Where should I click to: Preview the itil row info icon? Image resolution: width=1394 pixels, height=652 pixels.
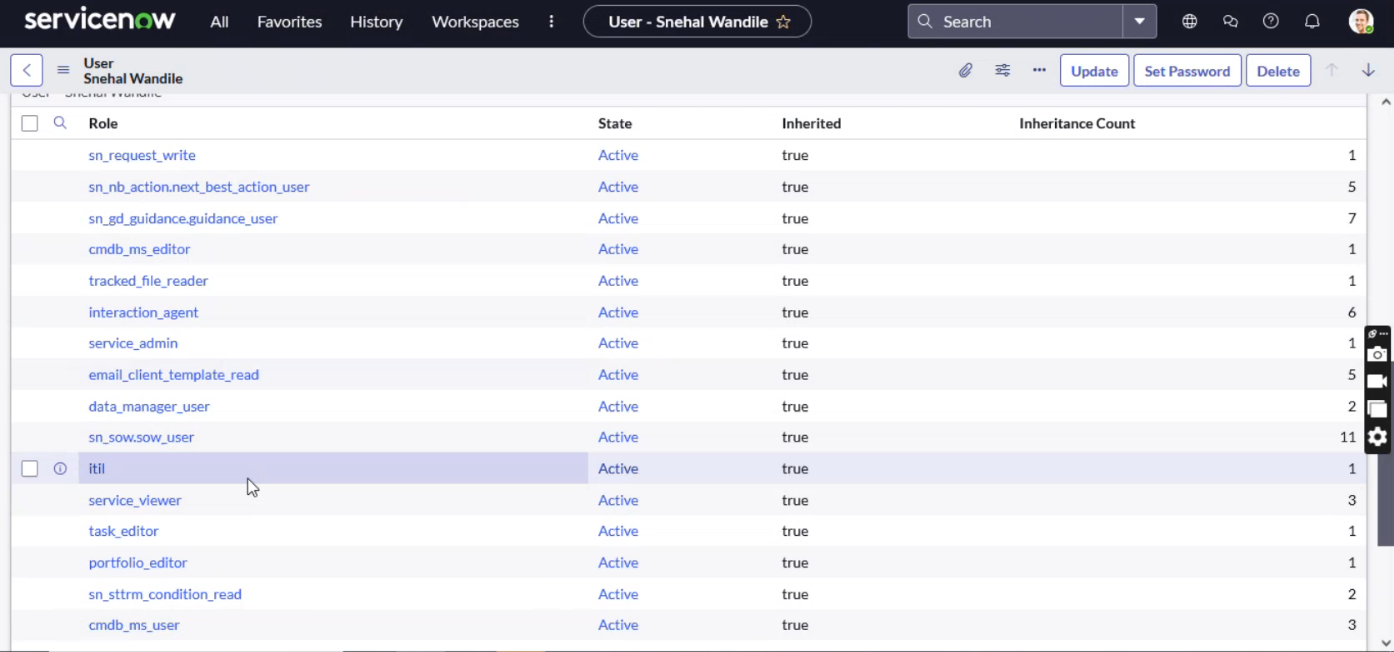point(60,468)
